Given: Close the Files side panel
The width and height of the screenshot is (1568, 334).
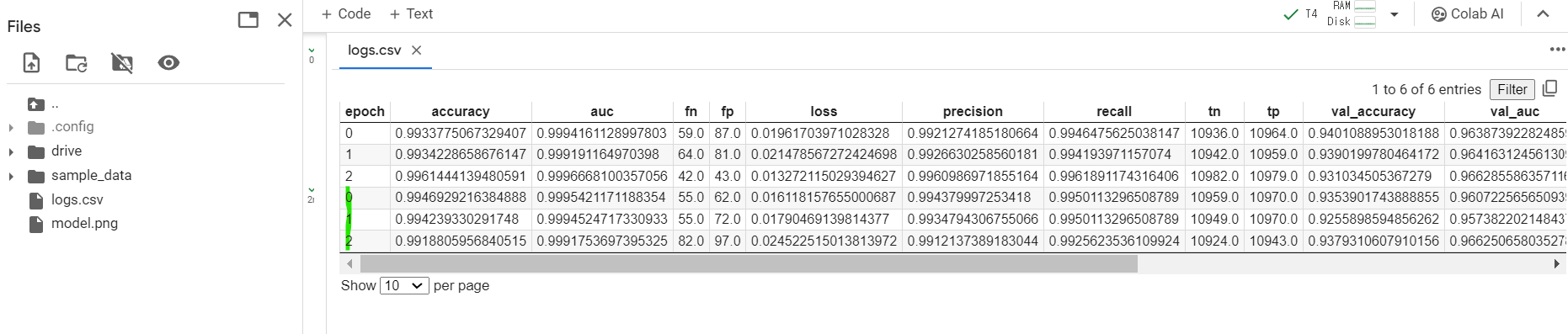Looking at the screenshot, I should [285, 20].
